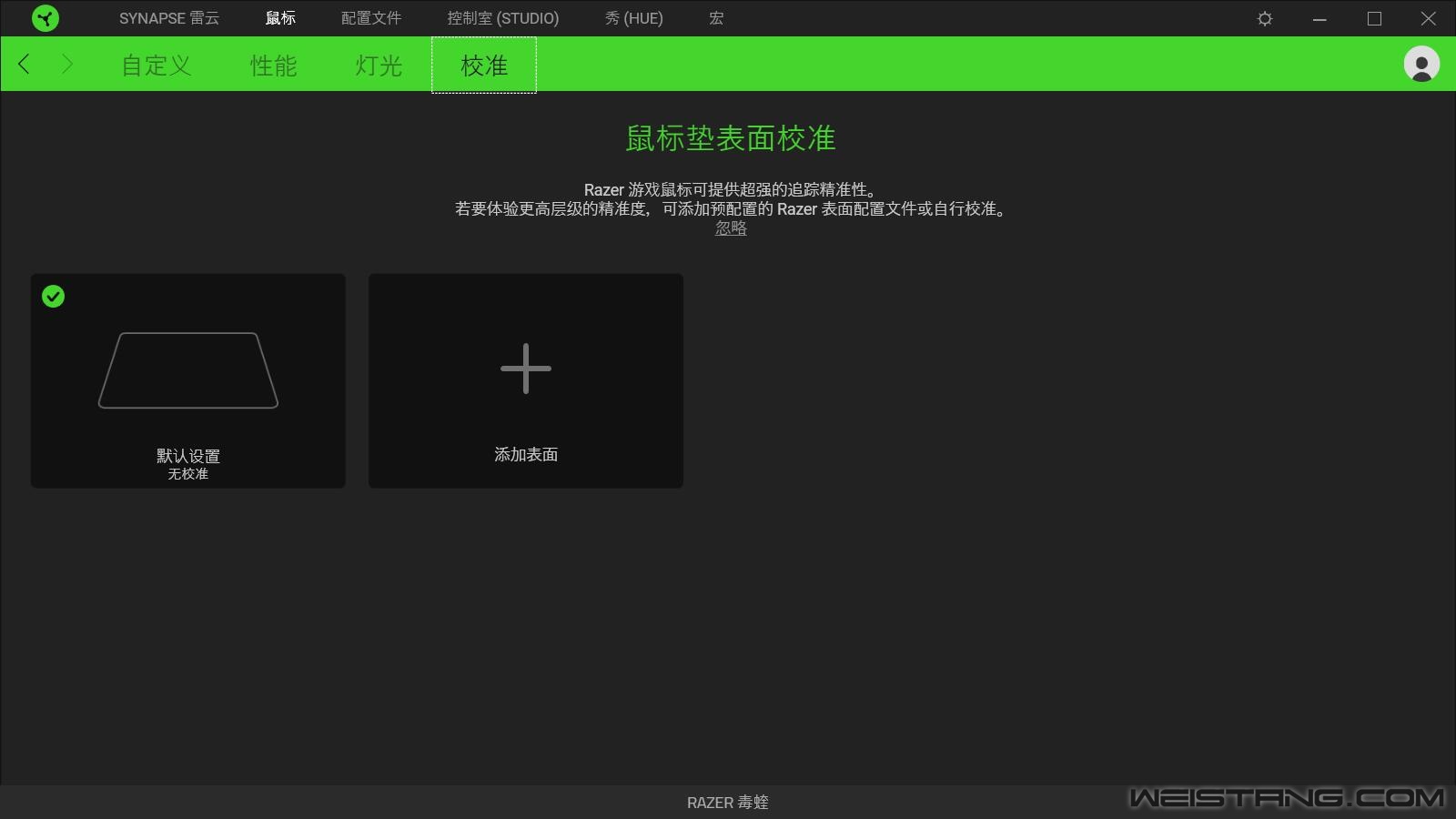The height and width of the screenshot is (819, 1456).
Task: Click the Razer logo icon
Action: 45,18
